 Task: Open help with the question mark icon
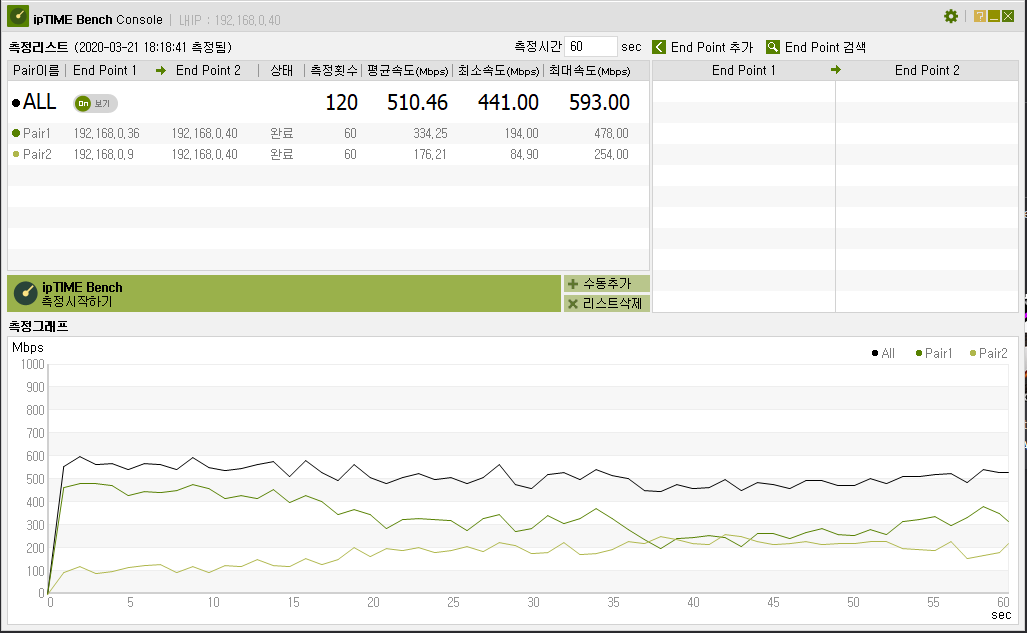click(x=980, y=16)
